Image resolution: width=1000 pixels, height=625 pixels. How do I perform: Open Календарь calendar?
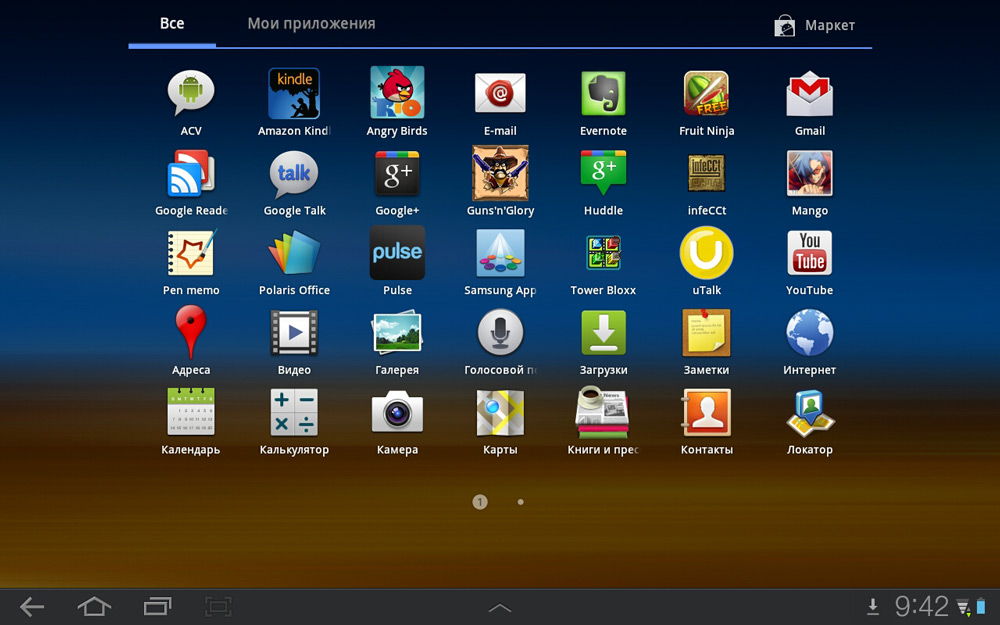[191, 412]
